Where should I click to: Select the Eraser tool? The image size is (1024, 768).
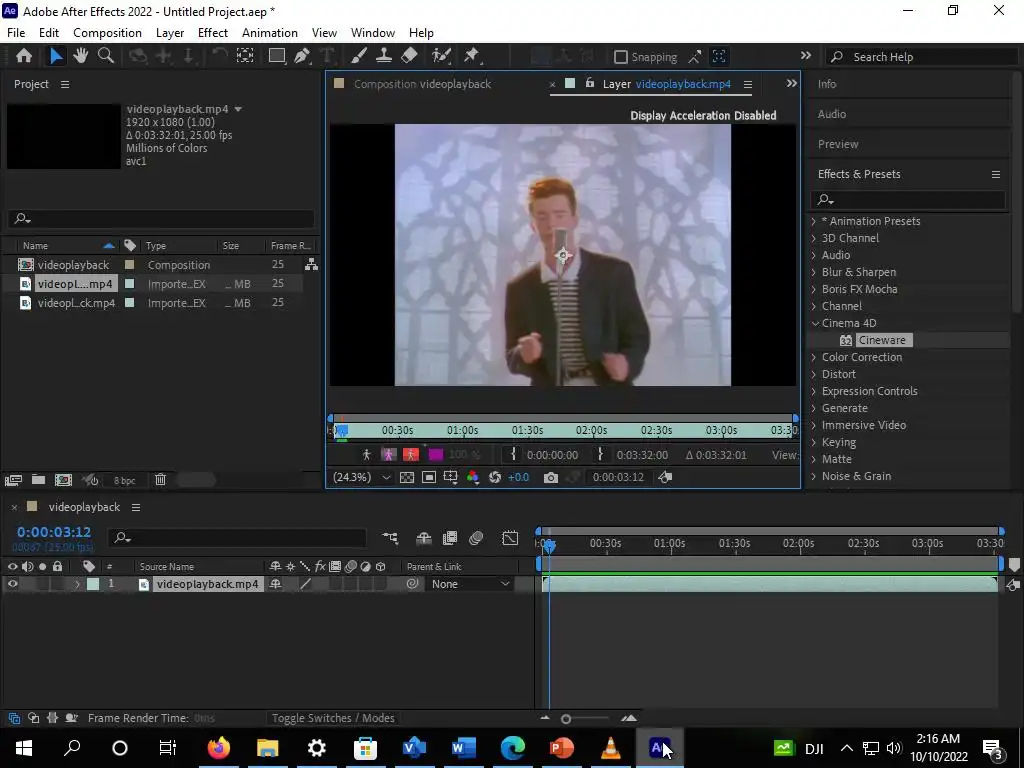[409, 56]
